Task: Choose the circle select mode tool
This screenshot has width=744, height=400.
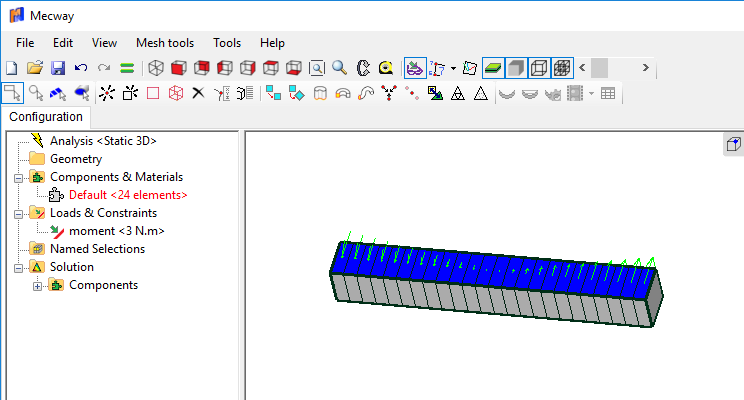Action: click(36, 93)
